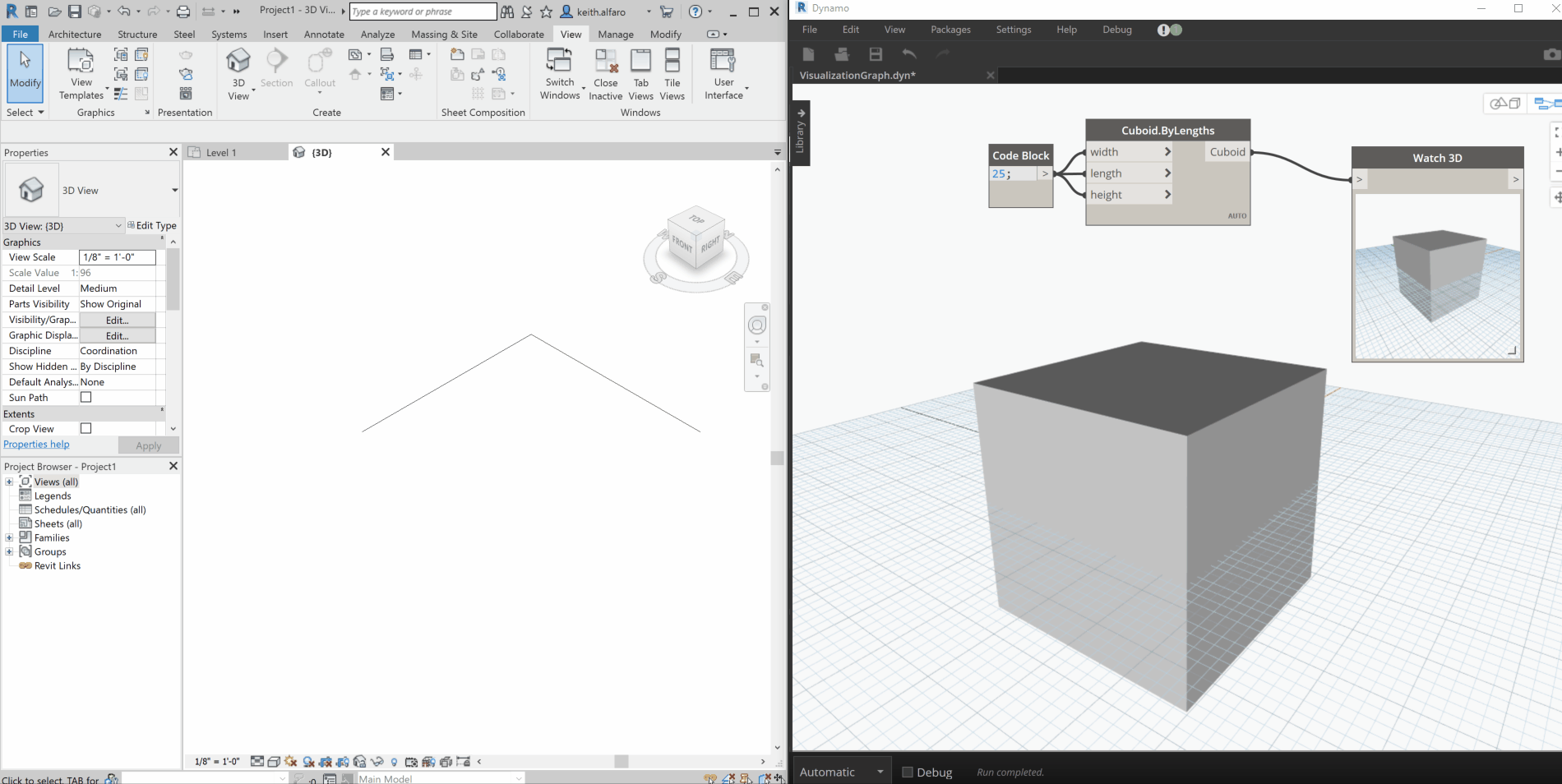The image size is (1562, 784).
Task: Click the Properties help link
Action: point(36,444)
